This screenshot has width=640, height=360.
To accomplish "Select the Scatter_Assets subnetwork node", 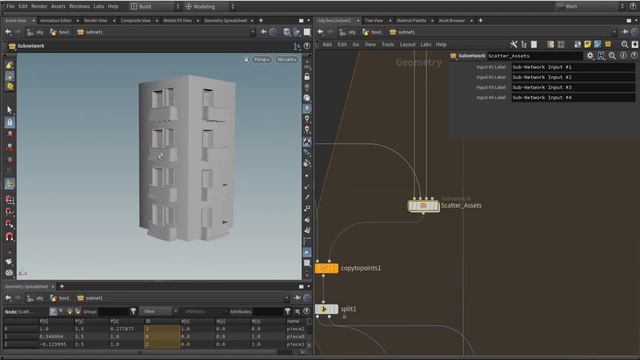I will tap(423, 206).
